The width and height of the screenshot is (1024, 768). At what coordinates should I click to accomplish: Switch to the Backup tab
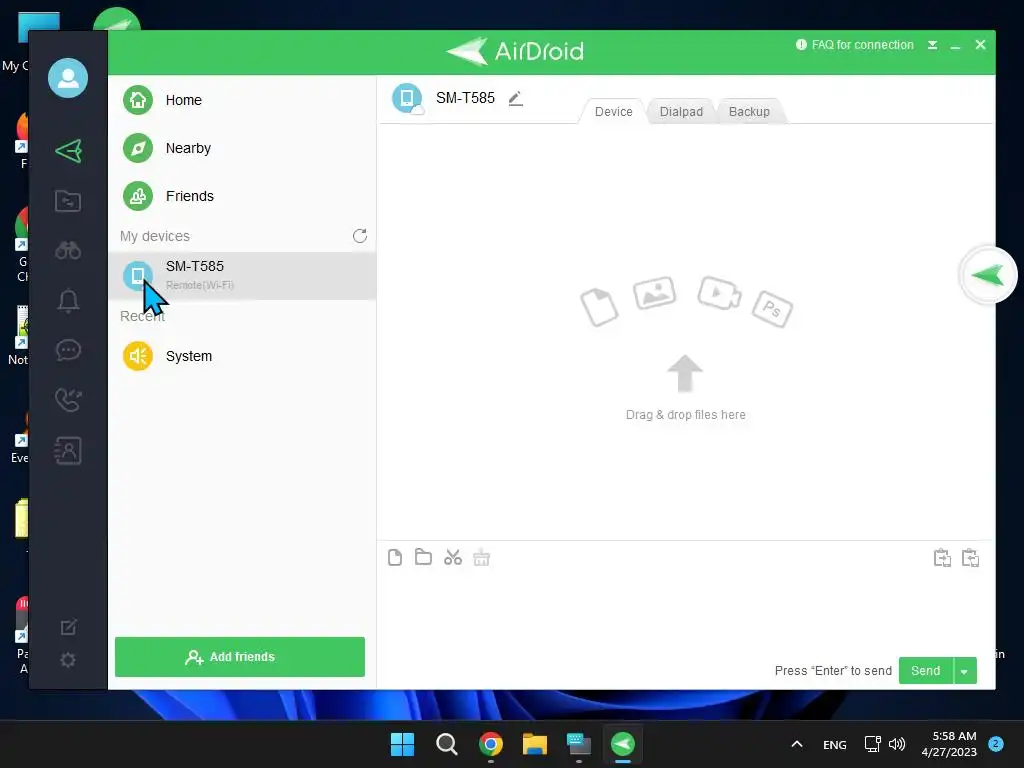[749, 112]
